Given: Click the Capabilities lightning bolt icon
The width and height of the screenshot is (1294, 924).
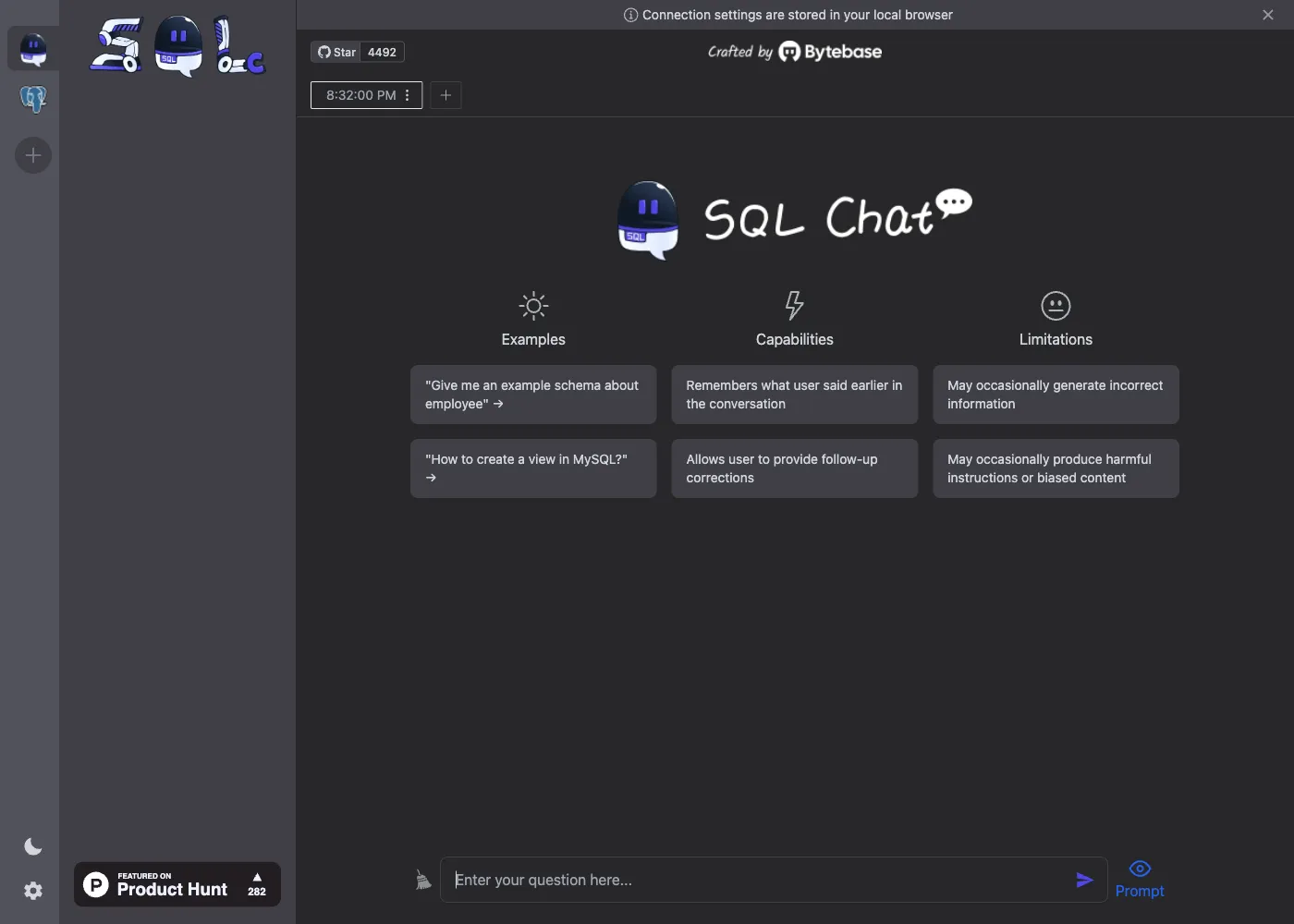Looking at the screenshot, I should point(794,305).
